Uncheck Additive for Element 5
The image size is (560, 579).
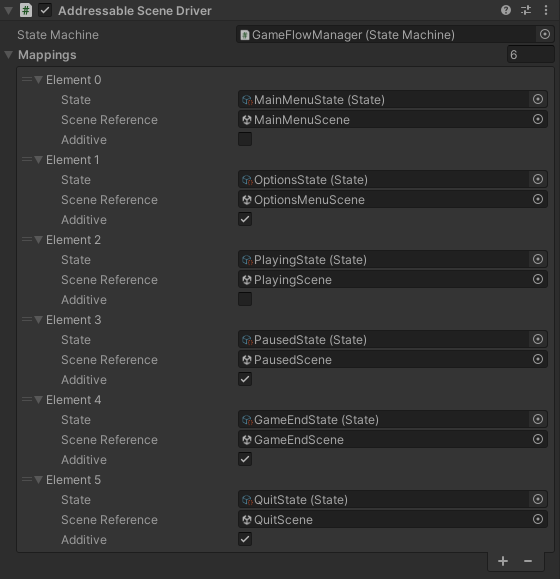[x=245, y=539]
